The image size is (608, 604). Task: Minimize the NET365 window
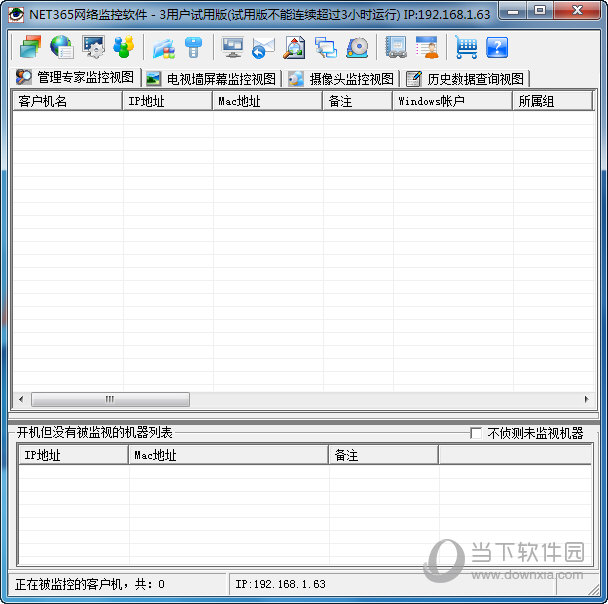[513, 11]
